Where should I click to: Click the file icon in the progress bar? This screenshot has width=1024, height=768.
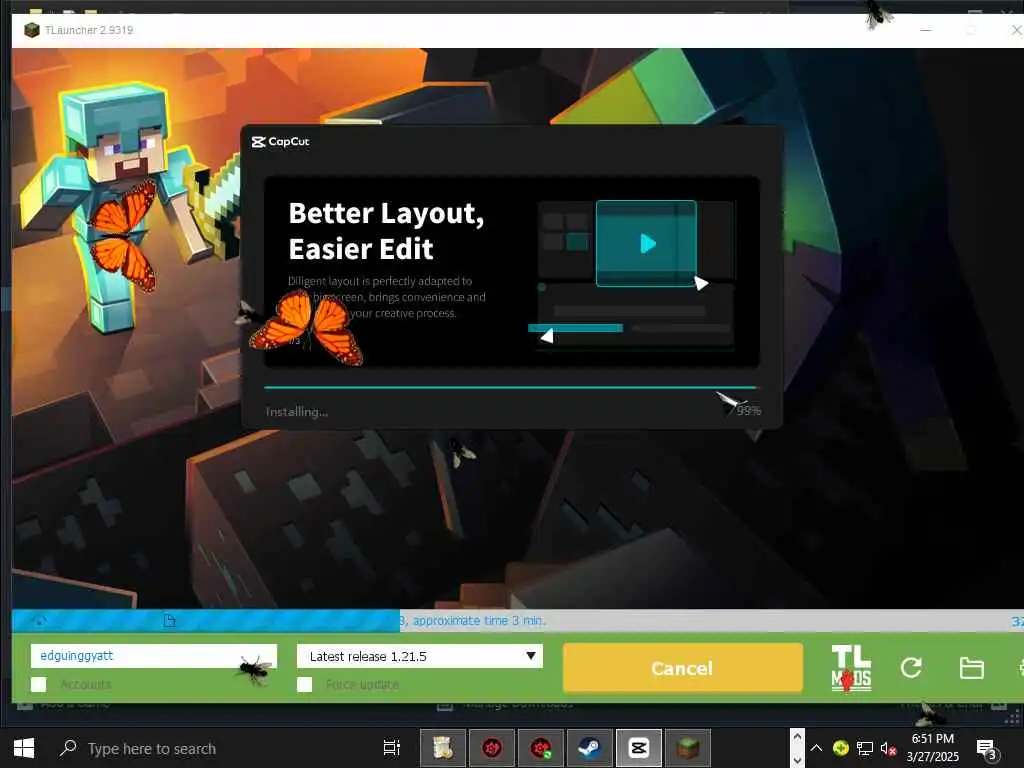[169, 620]
